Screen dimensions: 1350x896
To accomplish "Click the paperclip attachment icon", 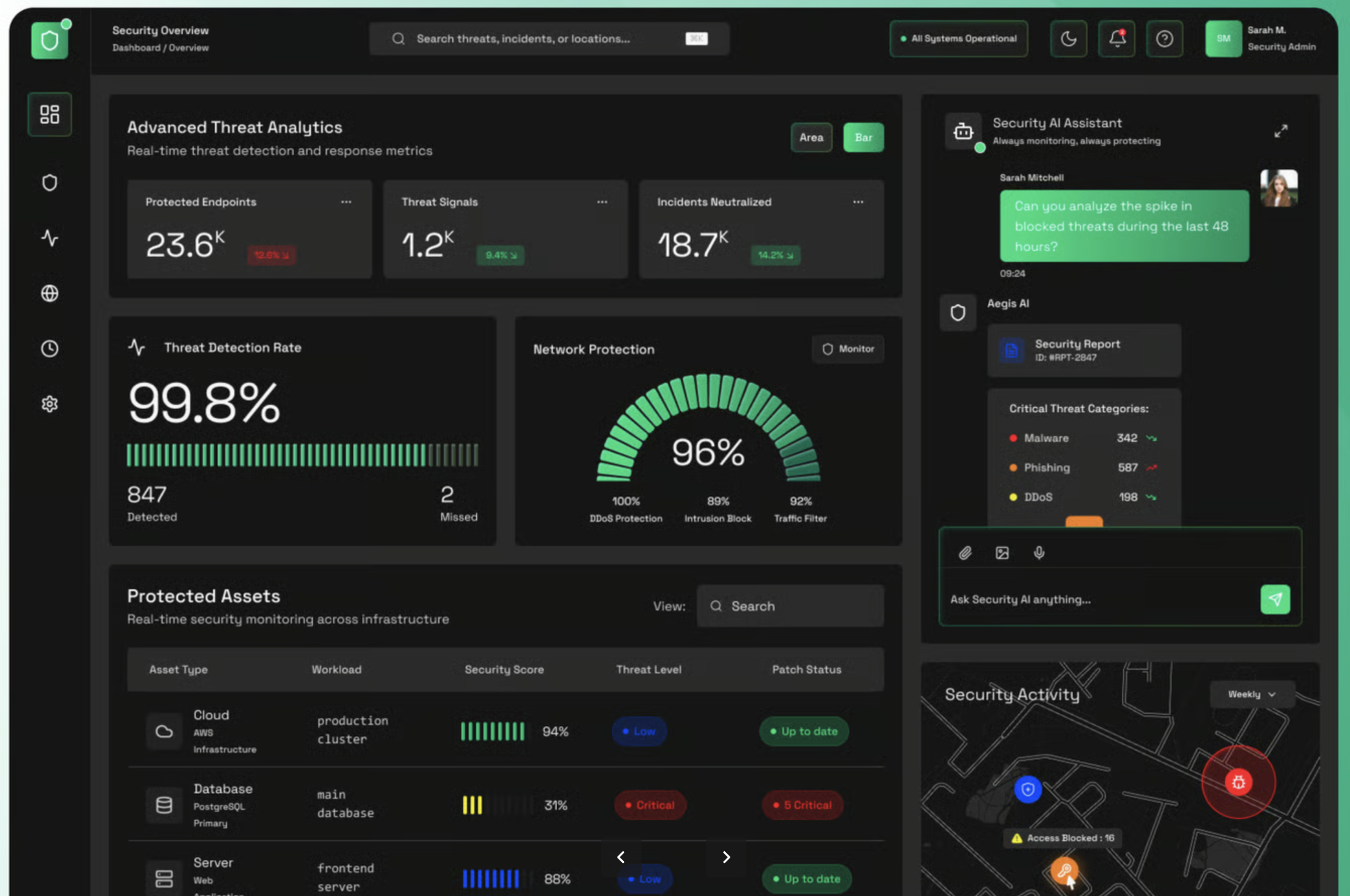I will pos(965,552).
